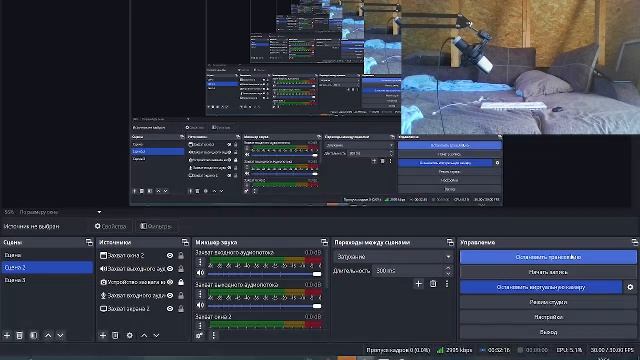Click the 30.00 / 30.00 FPS status
This screenshot has height=360, width=640.
point(612,350)
